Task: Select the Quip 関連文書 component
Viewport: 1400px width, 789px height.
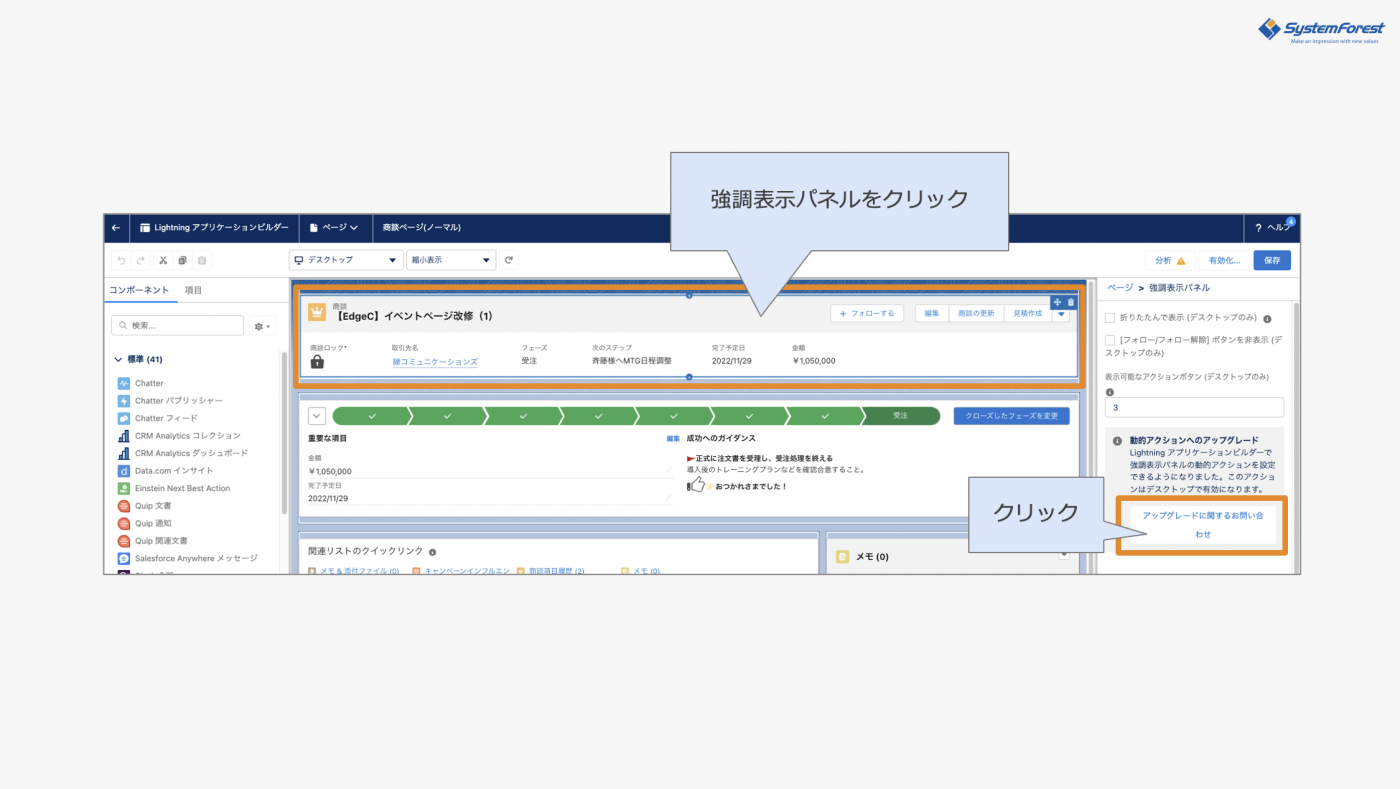Action: (151, 541)
